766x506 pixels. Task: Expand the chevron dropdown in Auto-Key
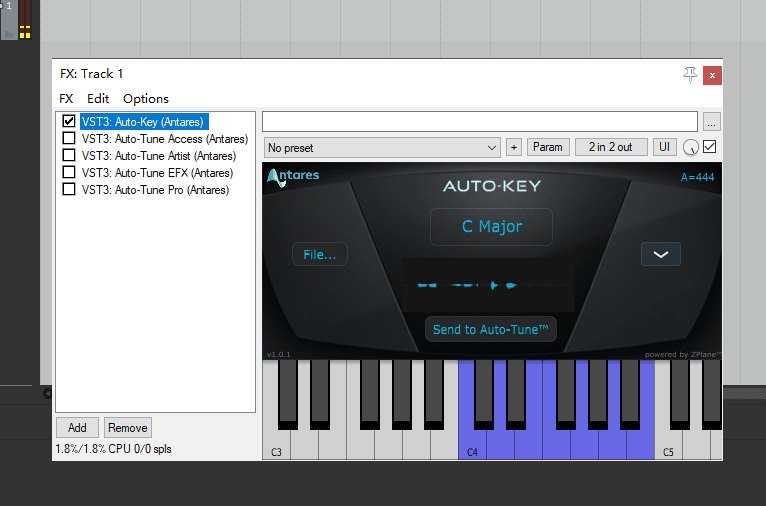(660, 254)
